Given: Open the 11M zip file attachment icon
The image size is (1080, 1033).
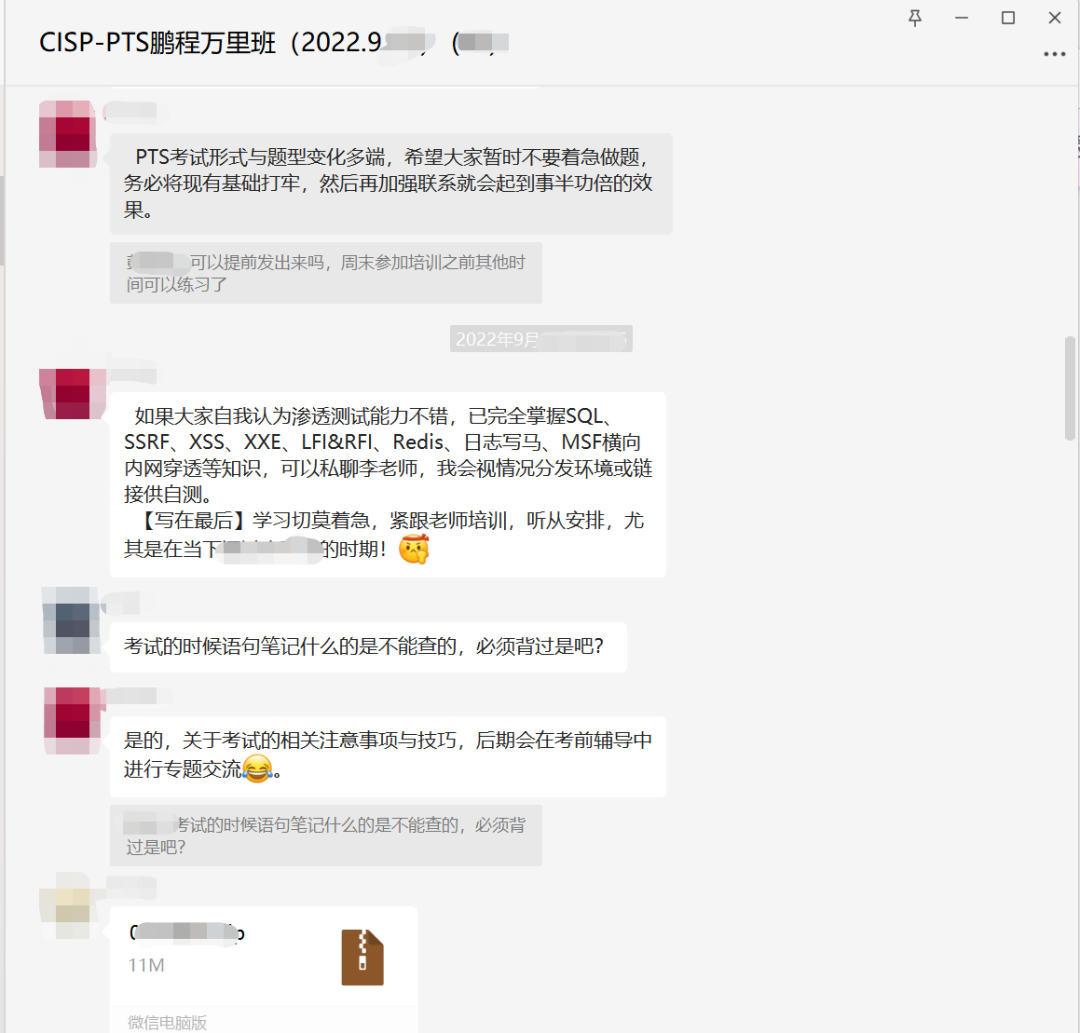Looking at the screenshot, I should tap(362, 957).
